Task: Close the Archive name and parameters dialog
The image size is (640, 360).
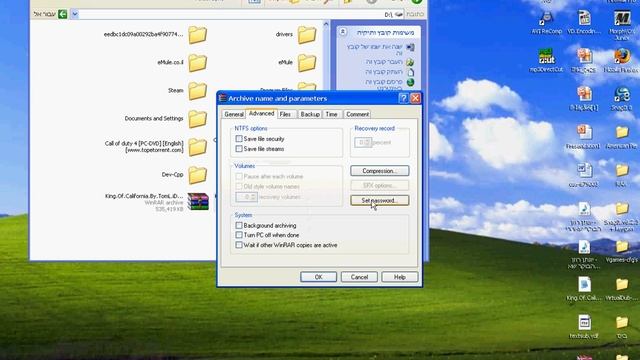Action: pyautogui.click(x=415, y=98)
